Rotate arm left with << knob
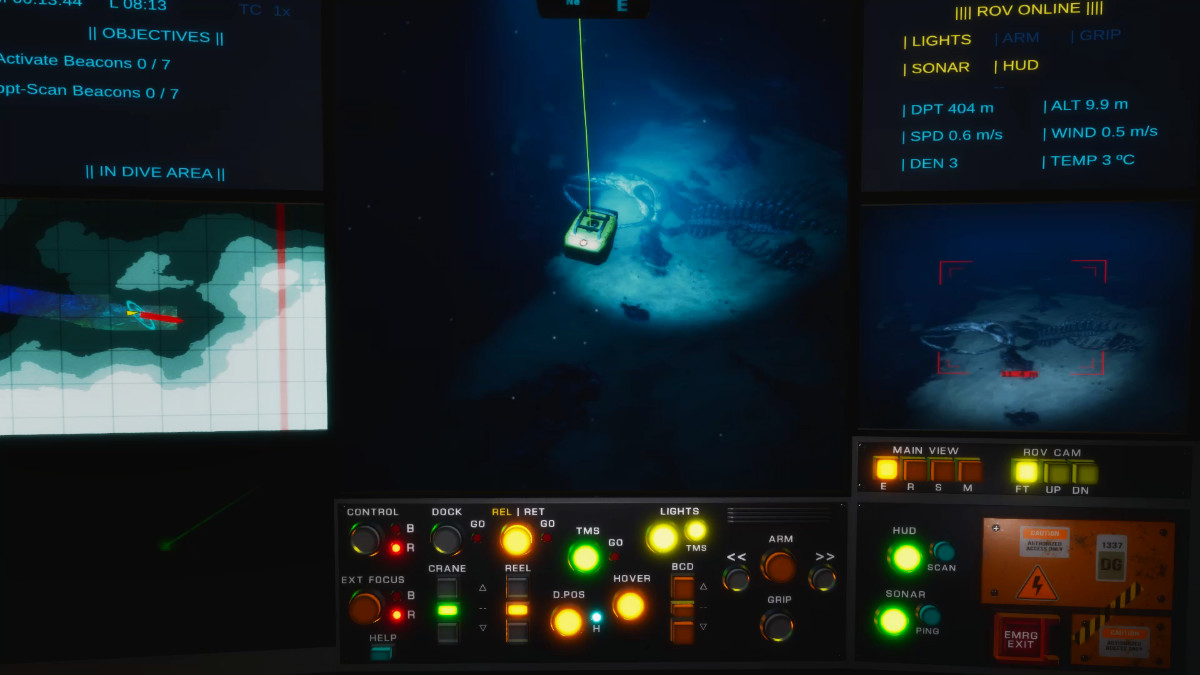Screen dimensions: 1200x675 coord(736,578)
